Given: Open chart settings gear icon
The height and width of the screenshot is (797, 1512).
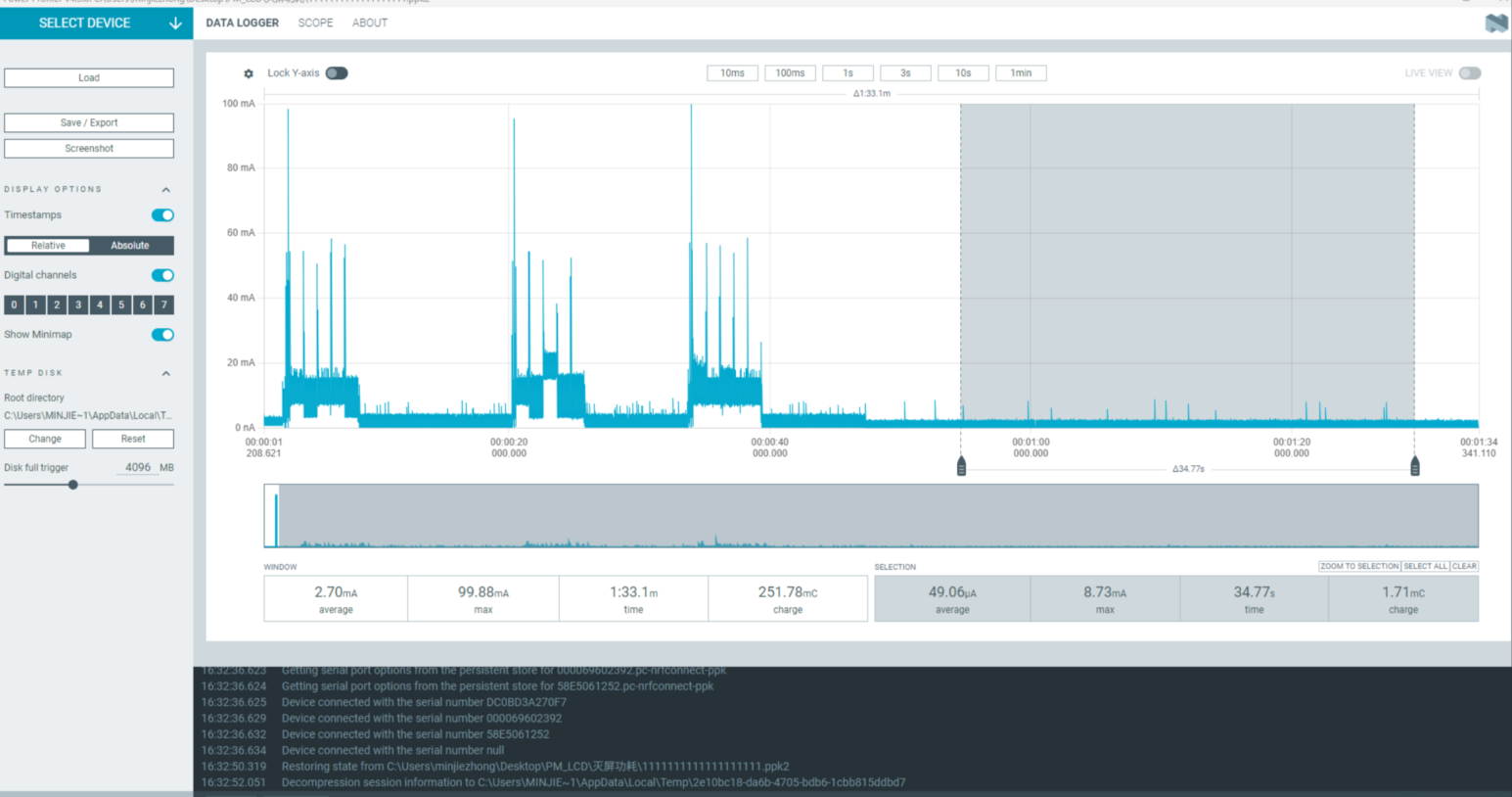Looking at the screenshot, I should (249, 73).
